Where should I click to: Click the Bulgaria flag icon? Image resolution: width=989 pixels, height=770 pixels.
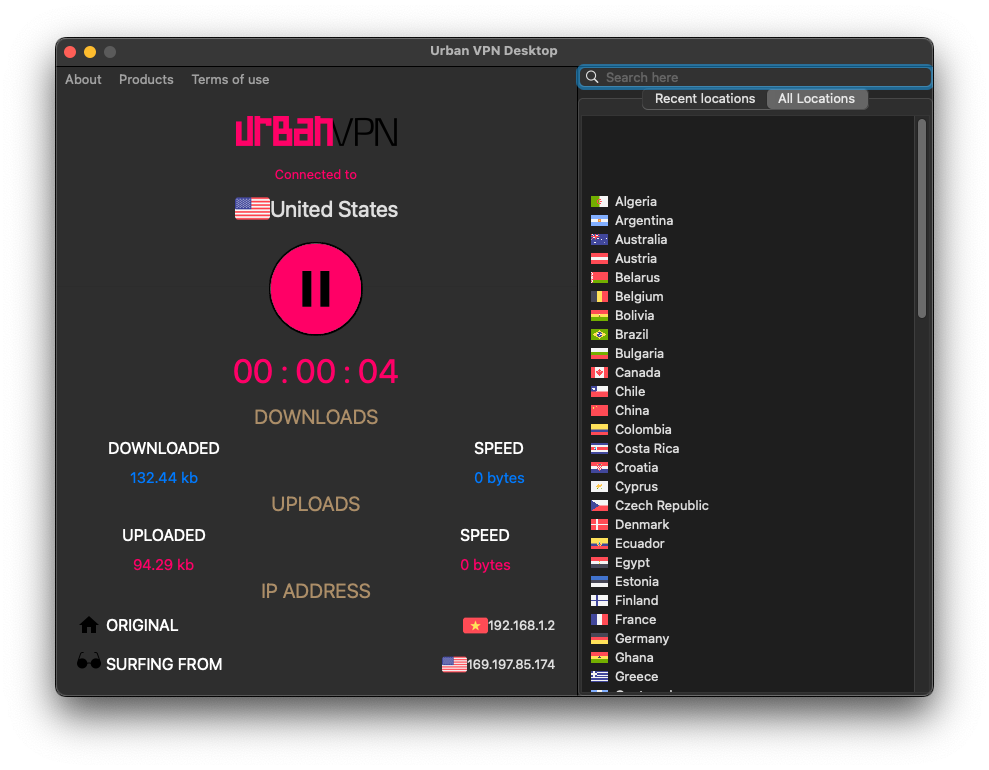tap(599, 353)
